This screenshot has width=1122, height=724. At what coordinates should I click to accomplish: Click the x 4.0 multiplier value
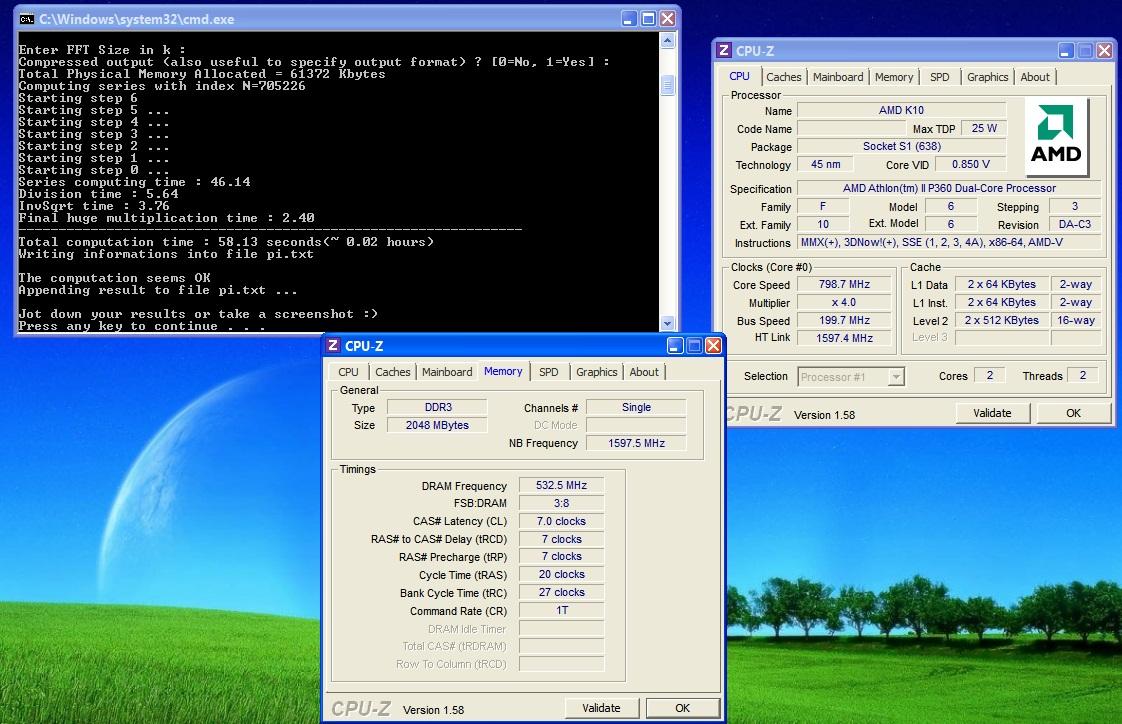pyautogui.click(x=844, y=302)
